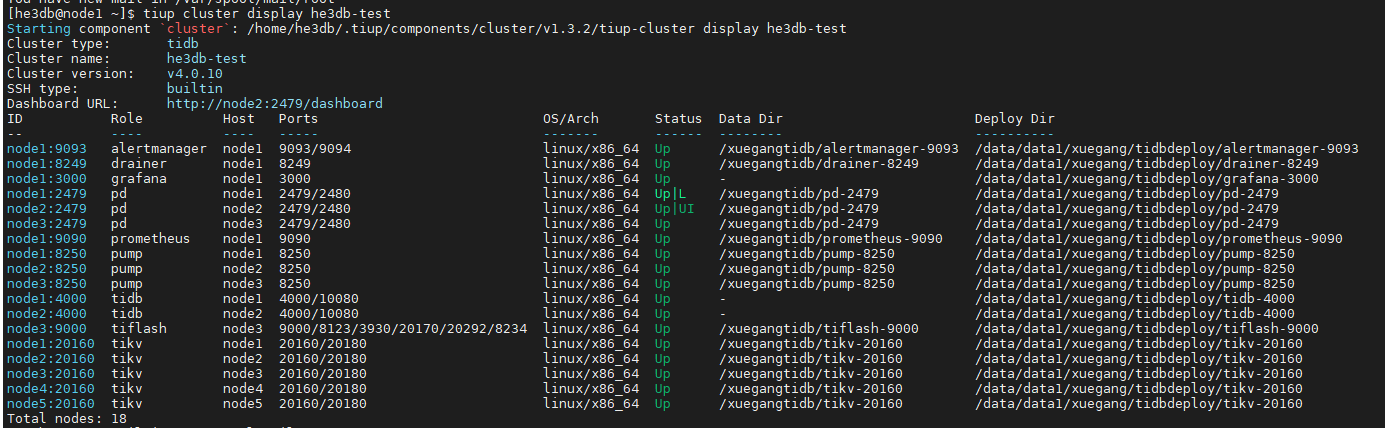Click the node3:8250 pump ID
The width and height of the screenshot is (1385, 428).
point(46,284)
